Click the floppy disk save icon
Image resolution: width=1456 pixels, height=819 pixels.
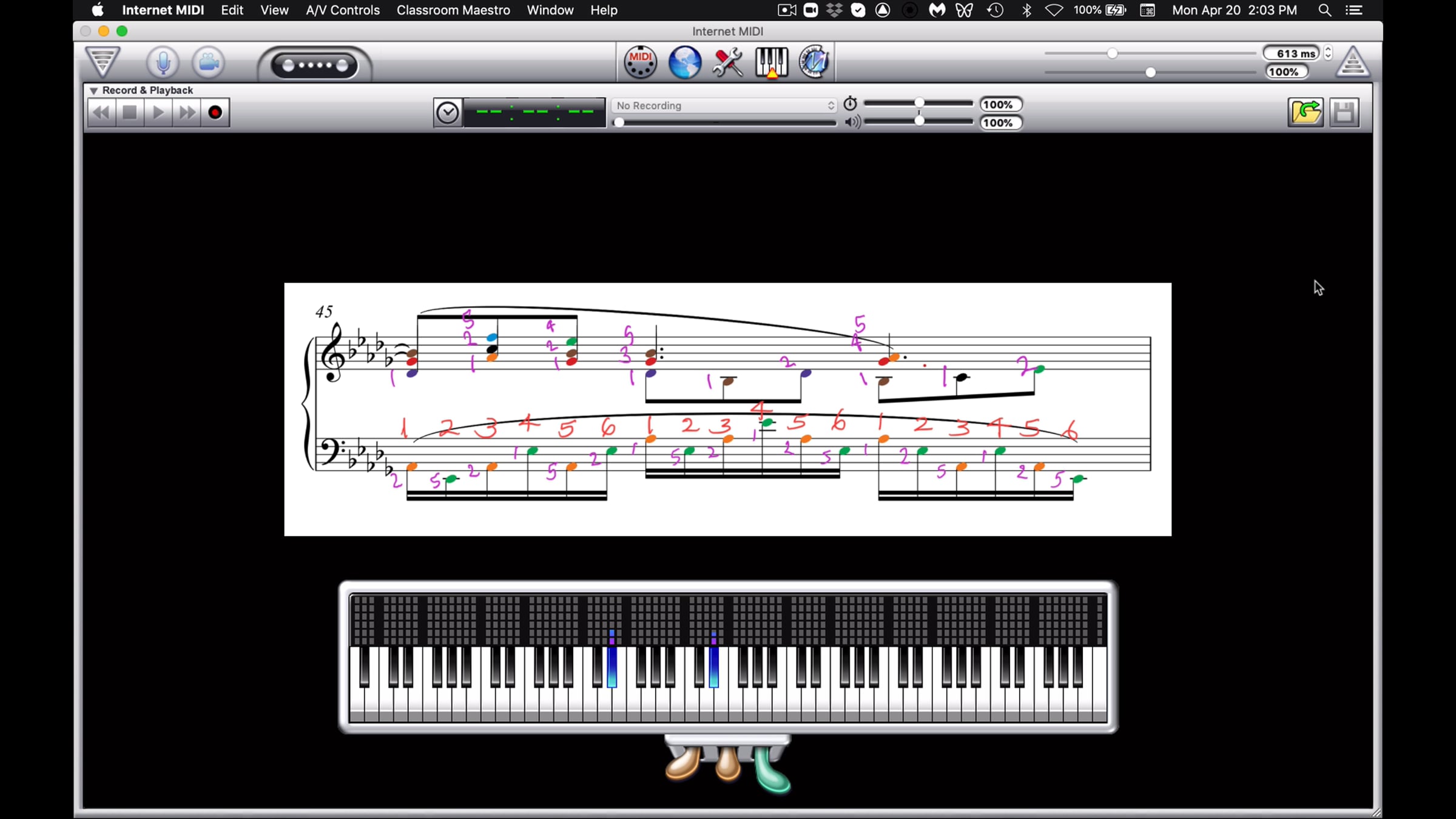click(x=1344, y=112)
